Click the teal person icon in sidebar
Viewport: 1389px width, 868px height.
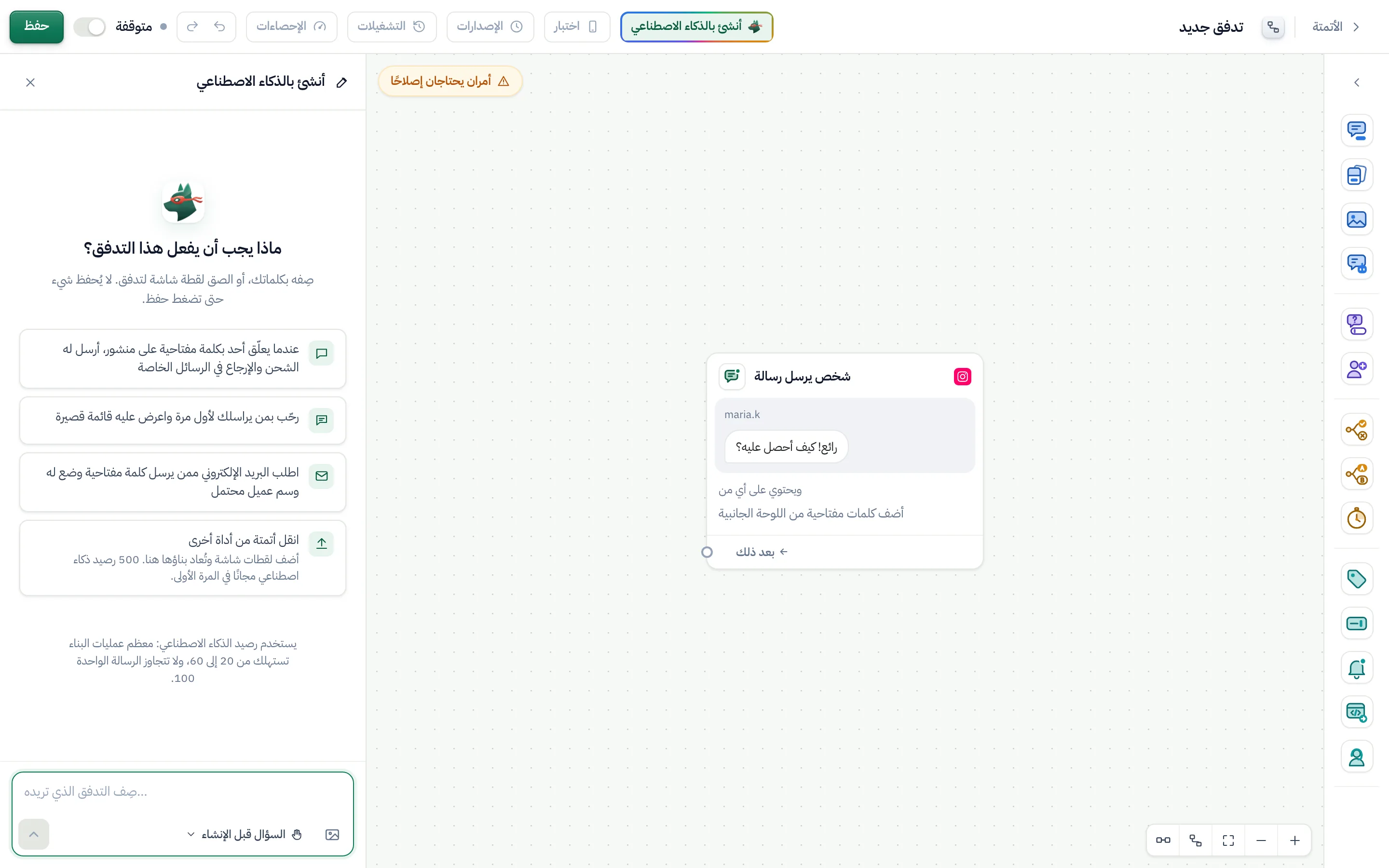pyautogui.click(x=1356, y=757)
